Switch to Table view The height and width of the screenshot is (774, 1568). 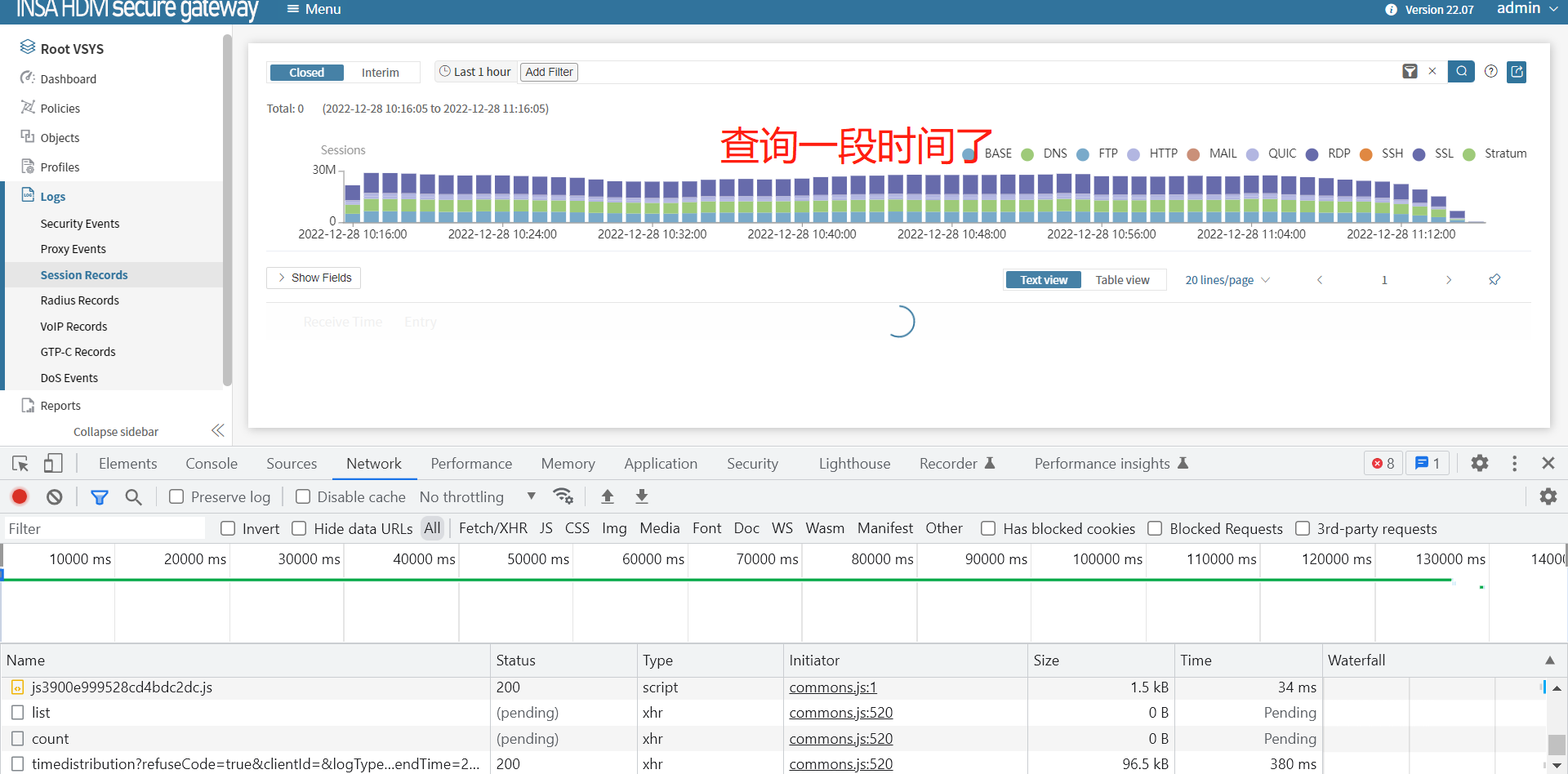coord(1122,280)
